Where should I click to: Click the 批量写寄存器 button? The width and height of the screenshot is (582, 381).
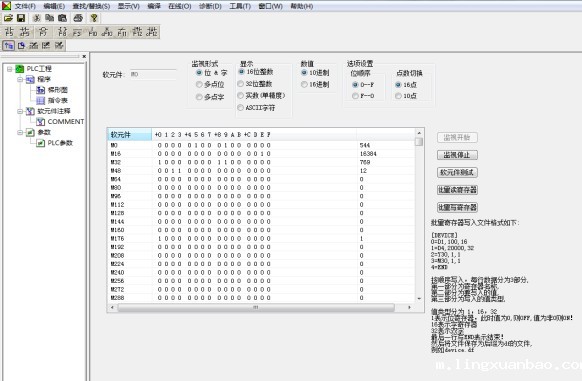457,207
